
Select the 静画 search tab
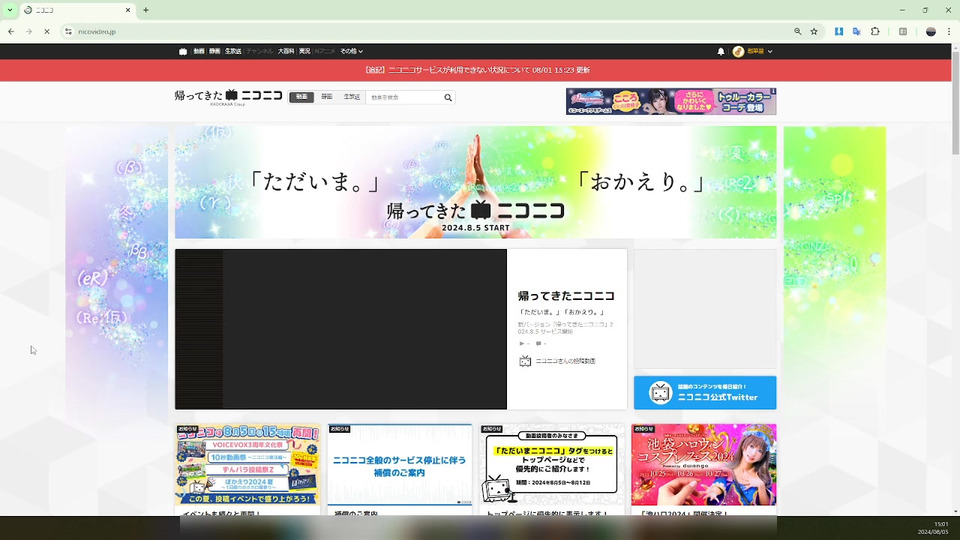click(x=327, y=97)
